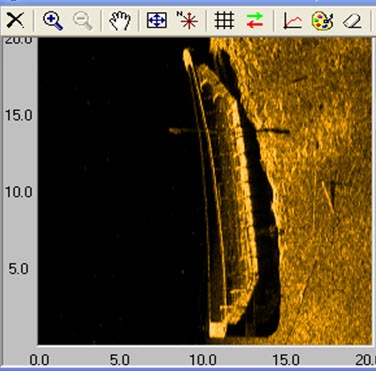
Task: Open the profile line chart tool
Action: 293,21
